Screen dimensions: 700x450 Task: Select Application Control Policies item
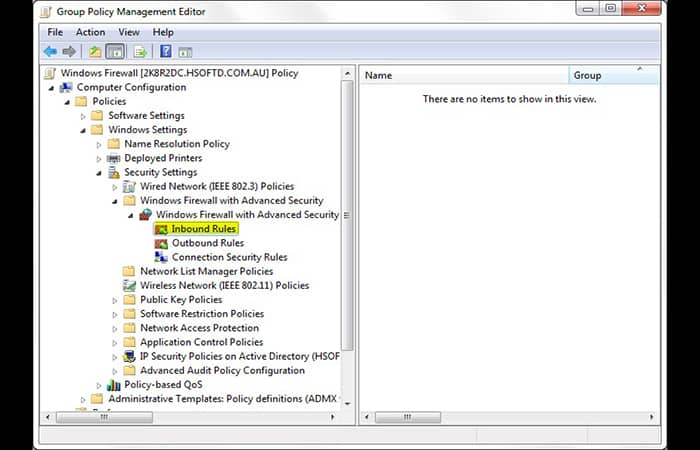pos(201,342)
